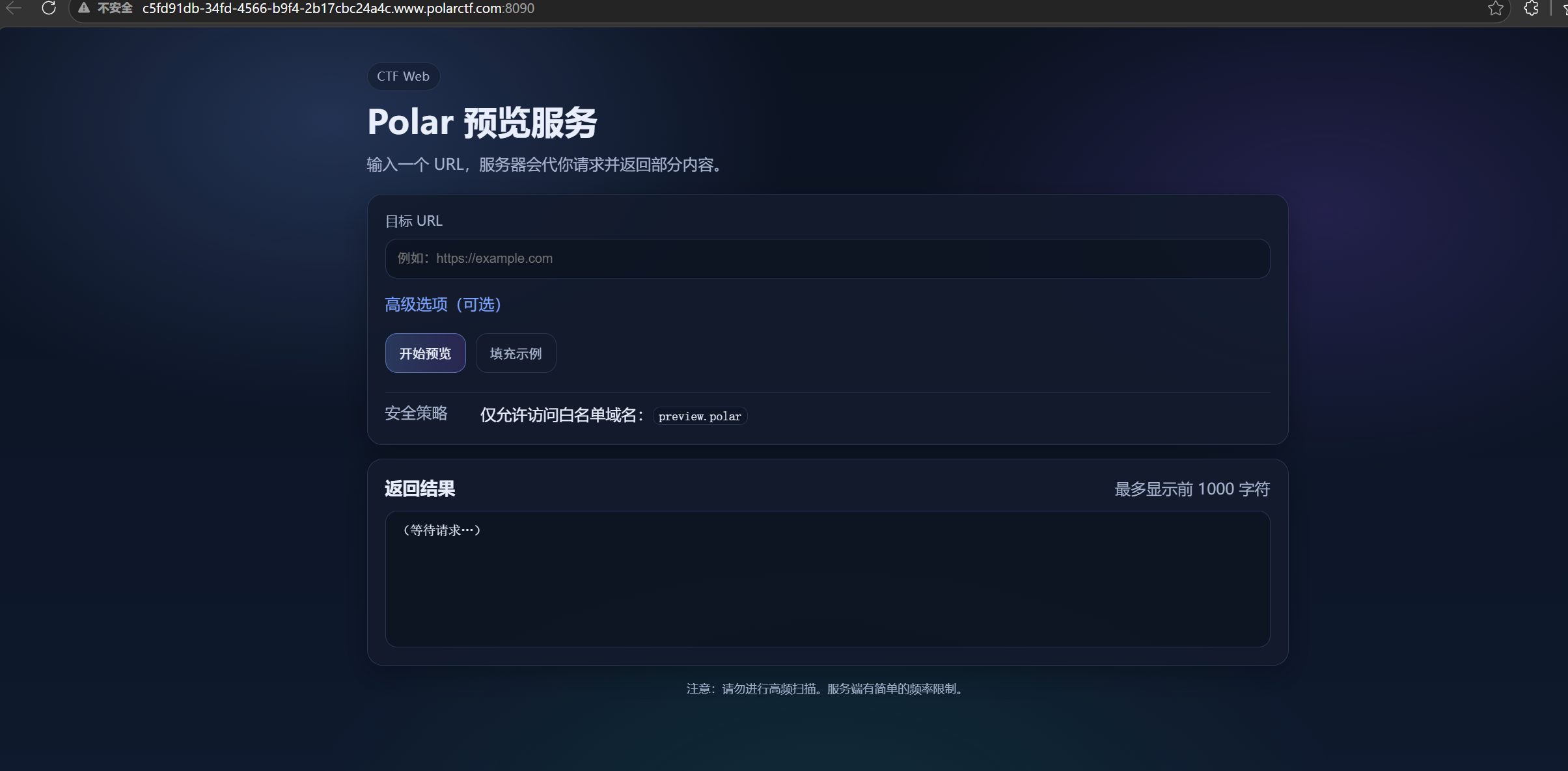
Task: Select the polarctf.com address bar URL
Action: [x=338, y=8]
